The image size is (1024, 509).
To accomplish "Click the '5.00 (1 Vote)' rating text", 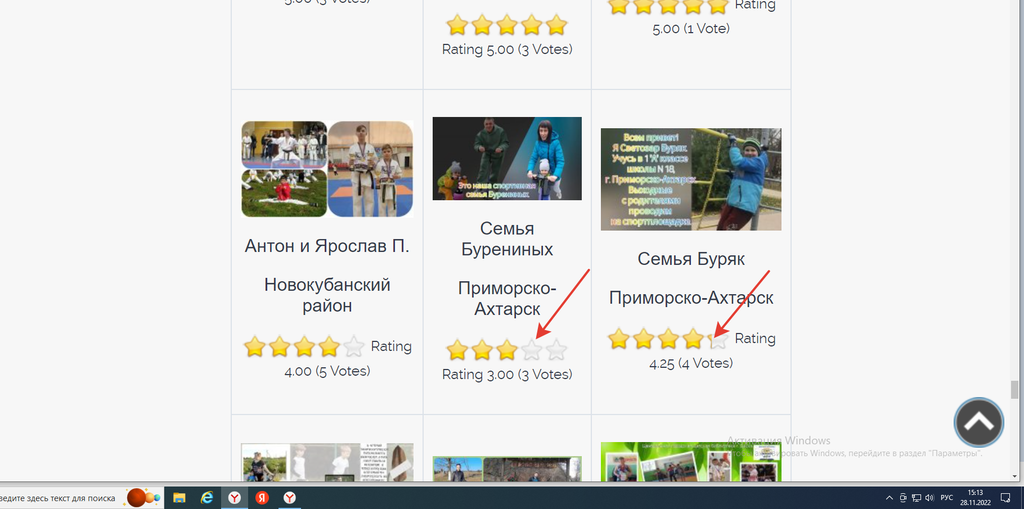I will (691, 29).
